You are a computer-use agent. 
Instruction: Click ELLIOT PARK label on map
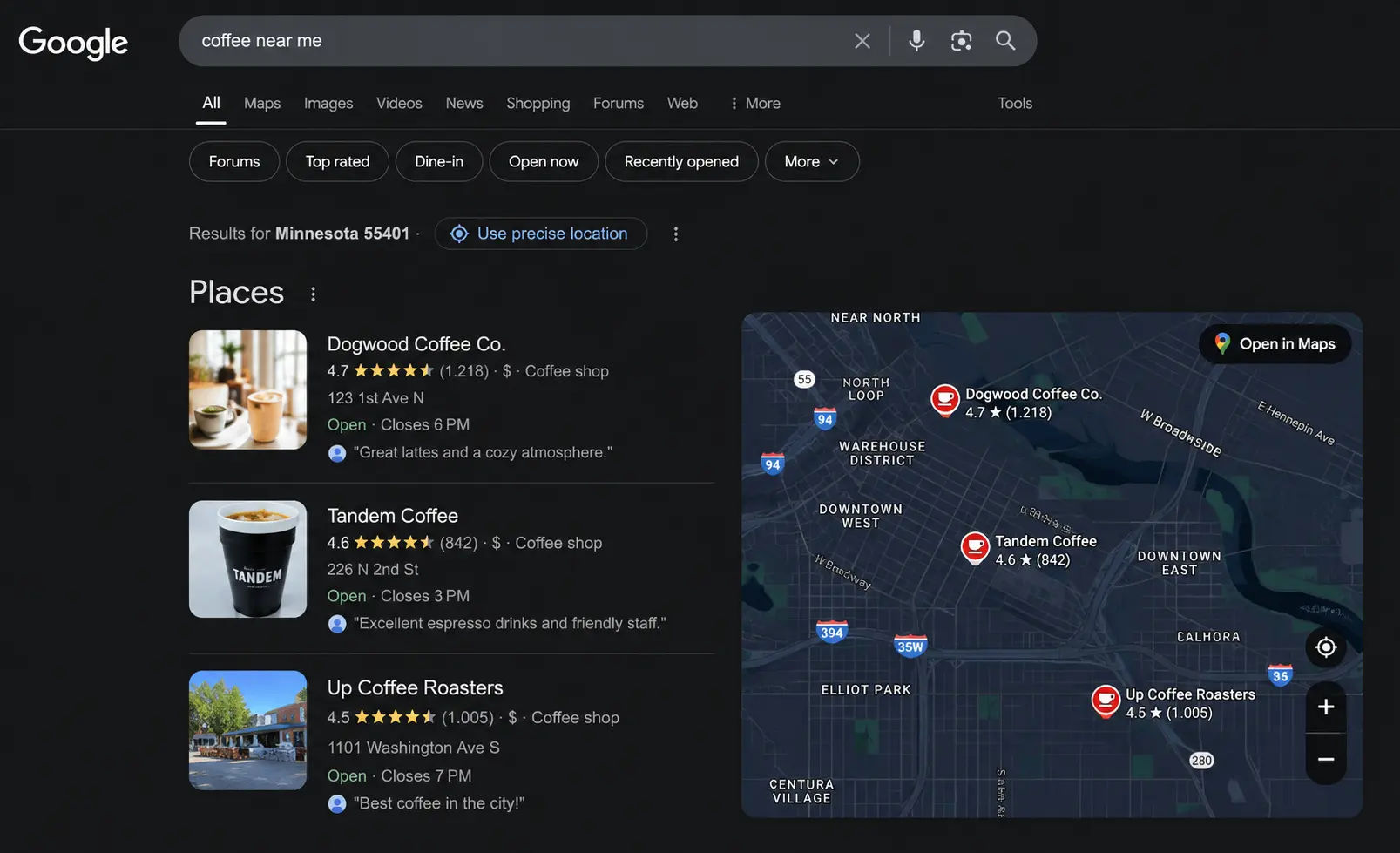click(866, 690)
